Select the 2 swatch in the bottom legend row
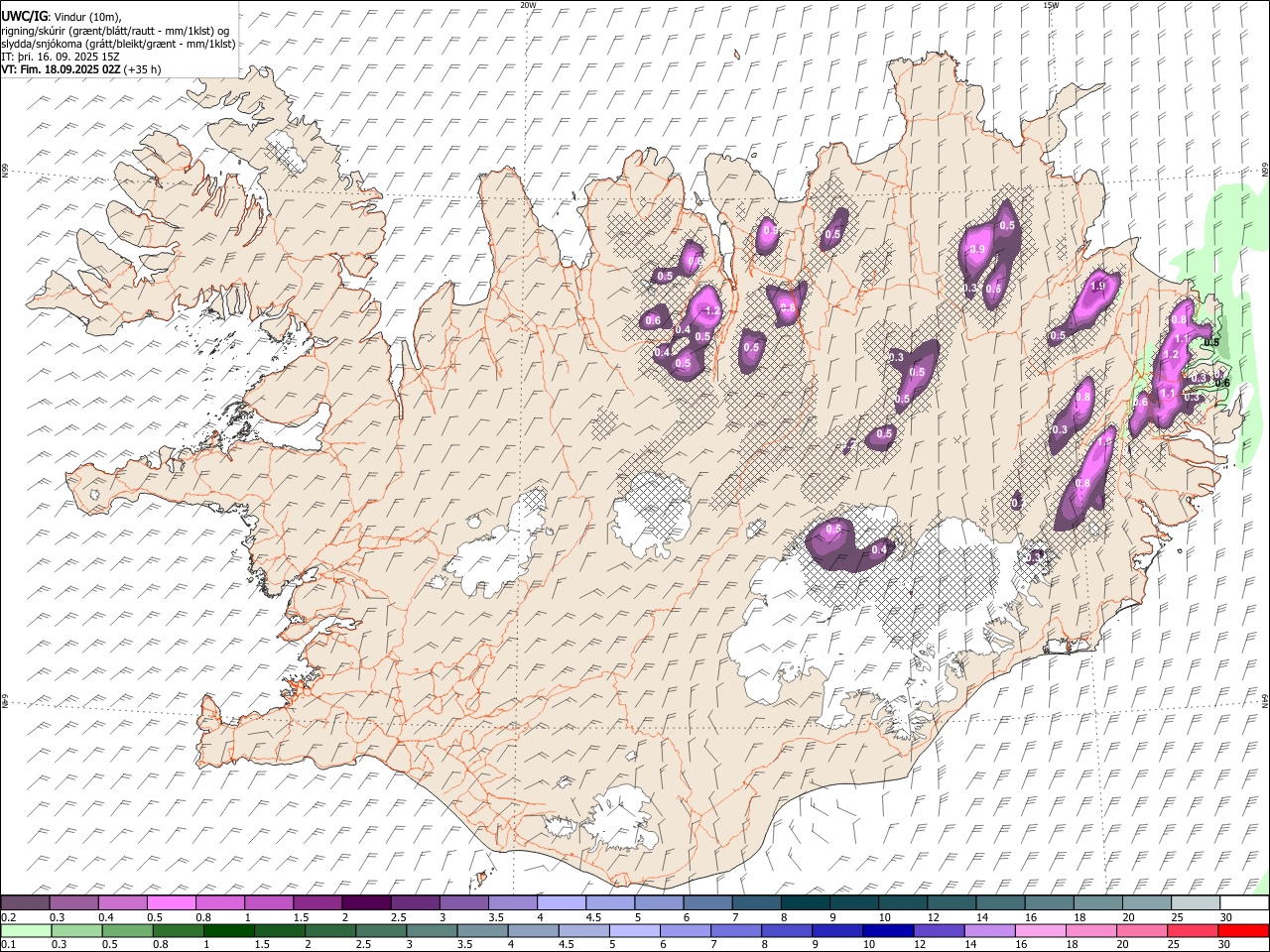The height and width of the screenshot is (952, 1270). (330, 931)
